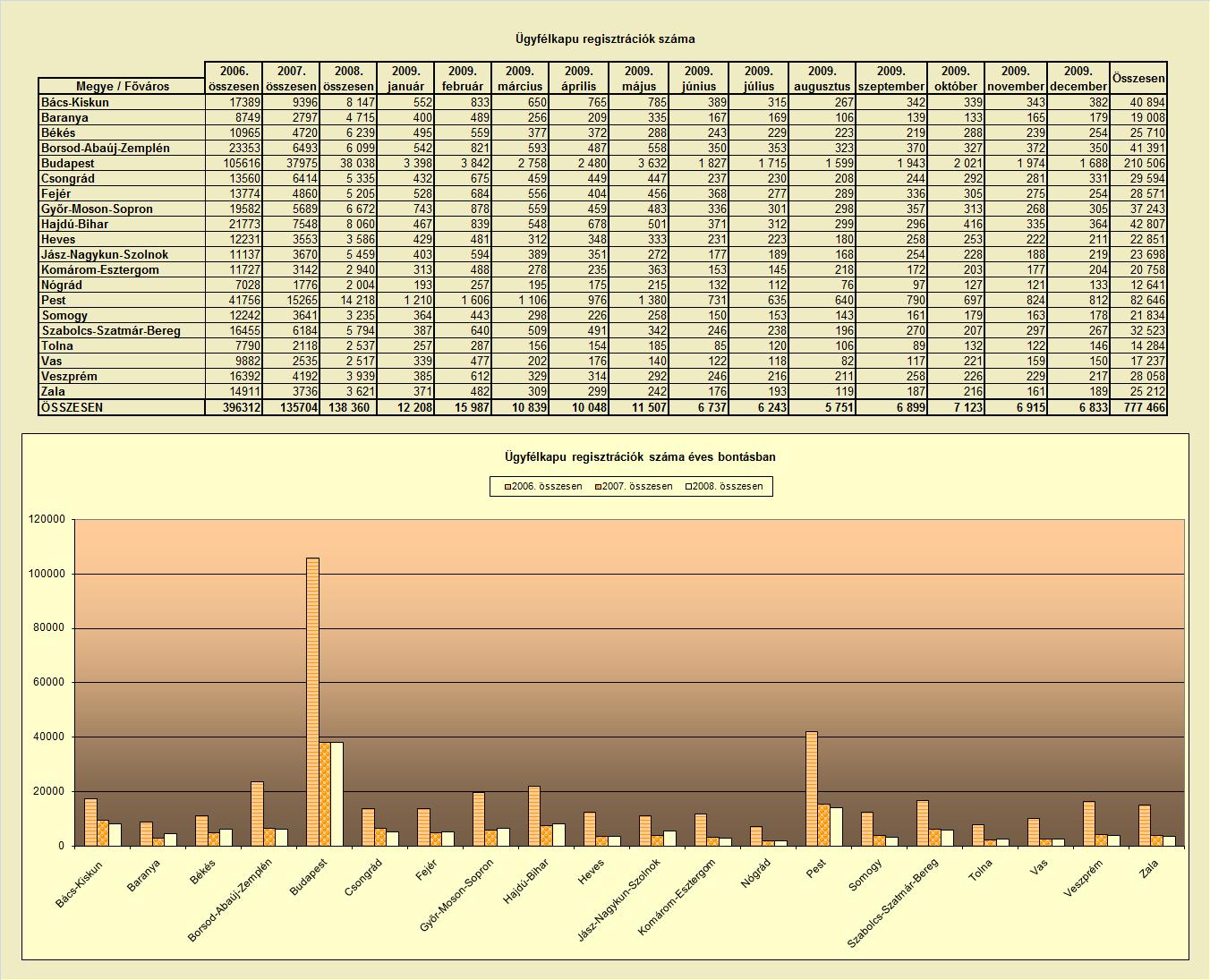Select the table title 'Ügyfélkapu regisztrációk száma'
Image resolution: width=1210 pixels, height=980 pixels.
(605, 39)
